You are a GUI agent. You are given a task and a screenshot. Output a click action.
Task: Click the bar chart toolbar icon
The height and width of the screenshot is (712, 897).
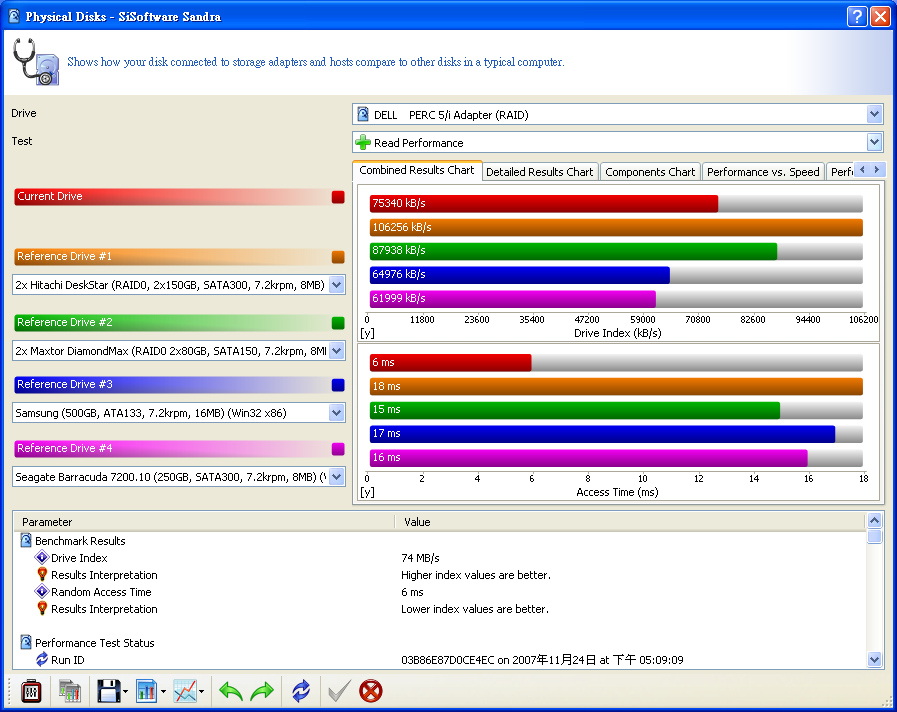tap(146, 691)
